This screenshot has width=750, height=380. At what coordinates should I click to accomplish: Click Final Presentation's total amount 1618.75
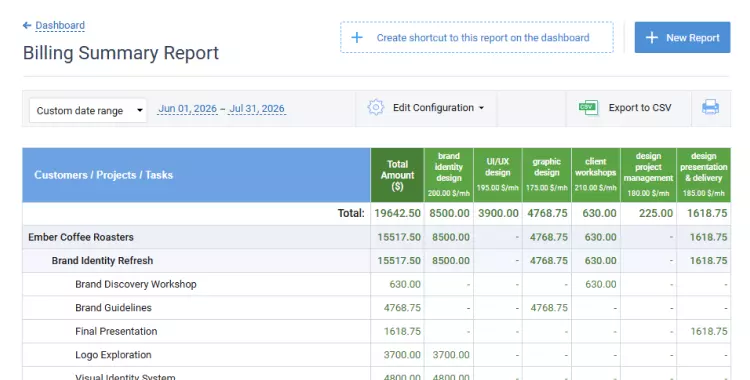click(x=402, y=331)
